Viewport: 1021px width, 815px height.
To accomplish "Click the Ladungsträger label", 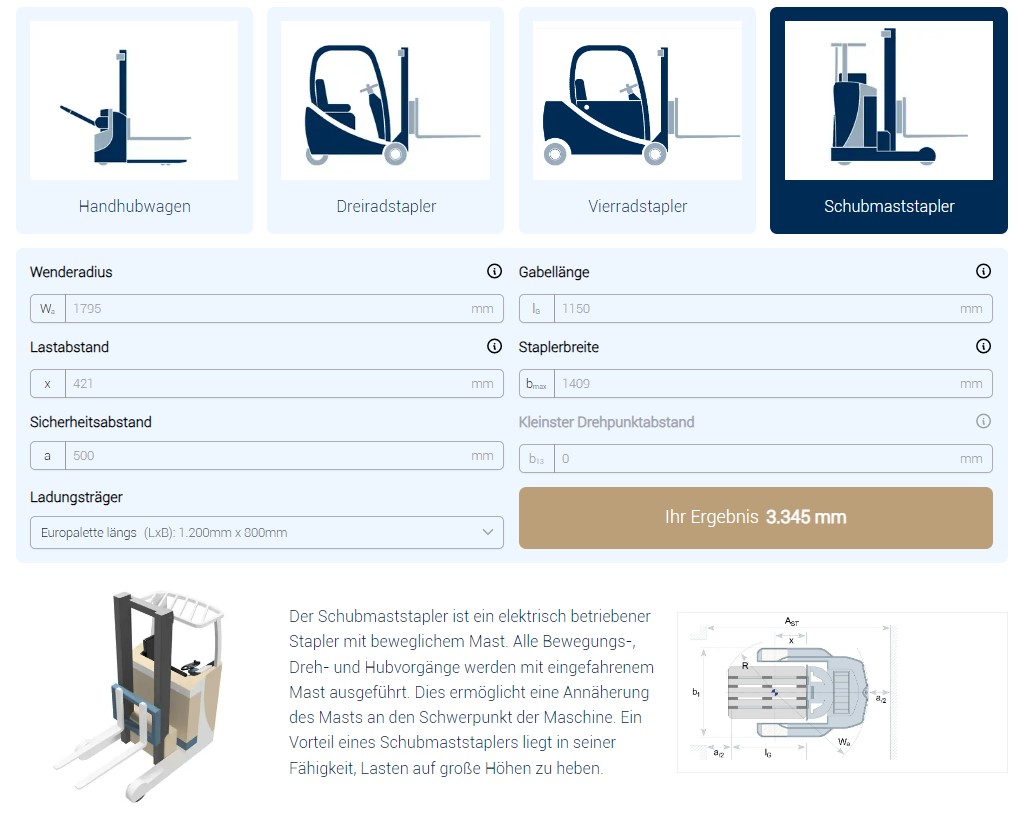I will [x=76, y=497].
